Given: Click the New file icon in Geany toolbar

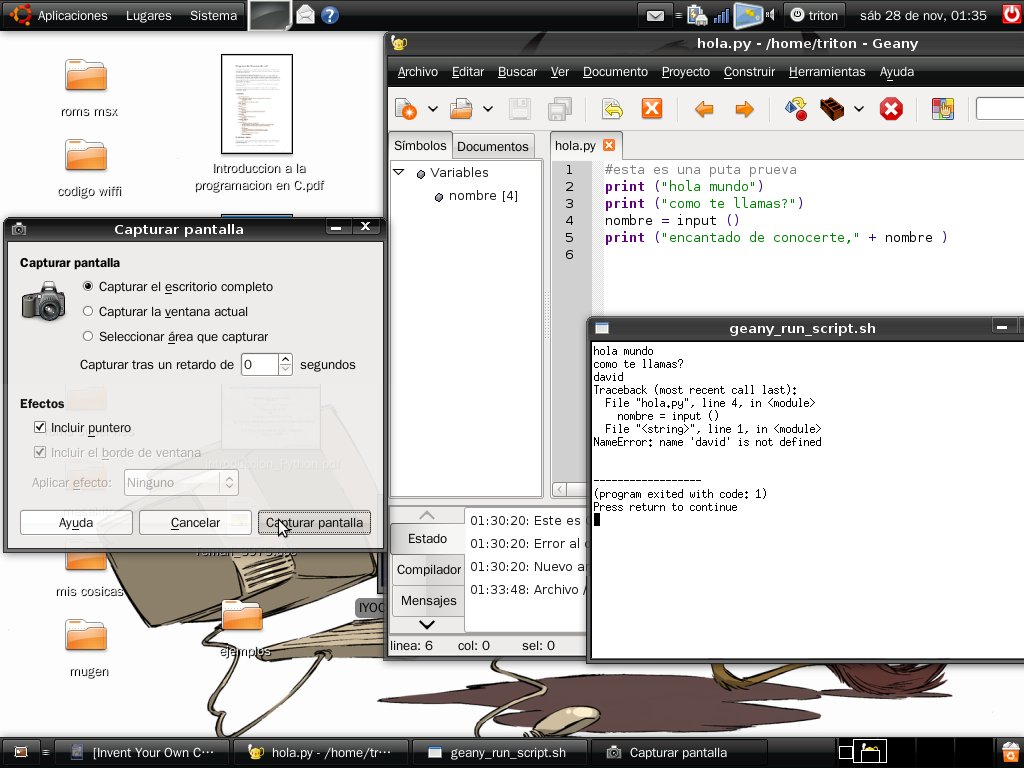Looking at the screenshot, I should [x=406, y=109].
